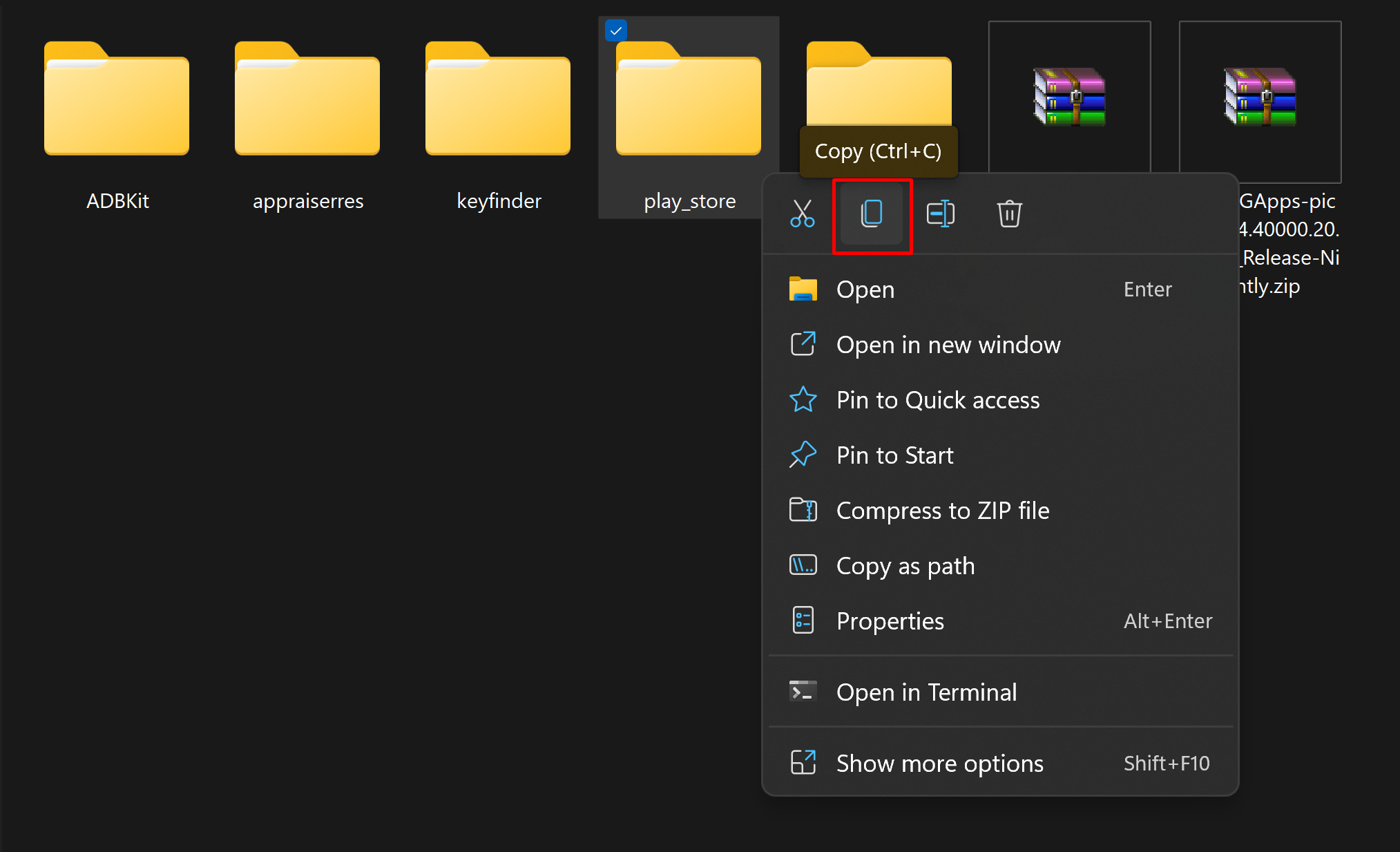1400x852 pixels.
Task: Click the Rename icon
Action: [940, 214]
